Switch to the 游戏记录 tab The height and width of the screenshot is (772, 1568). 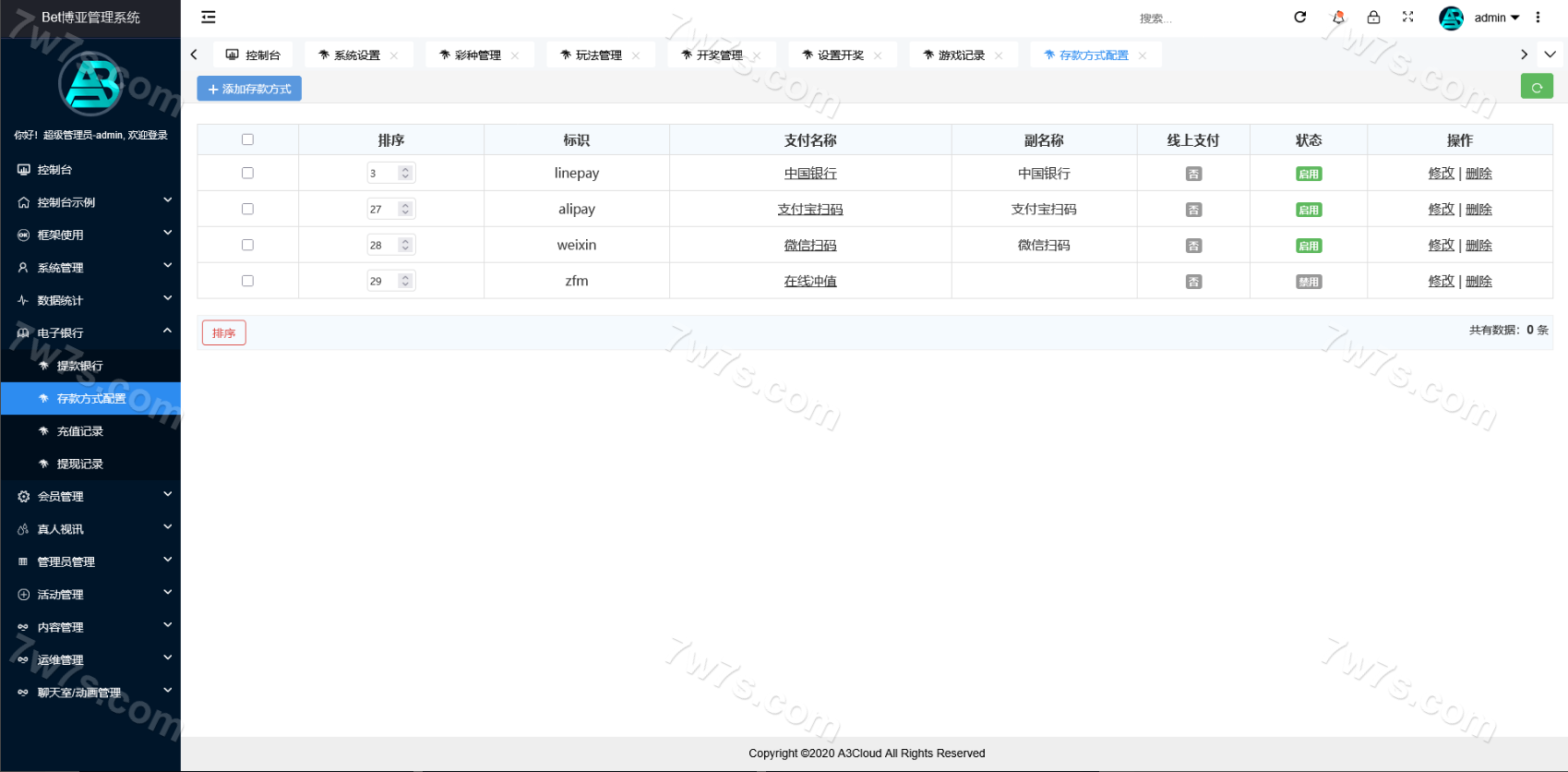pos(961,55)
